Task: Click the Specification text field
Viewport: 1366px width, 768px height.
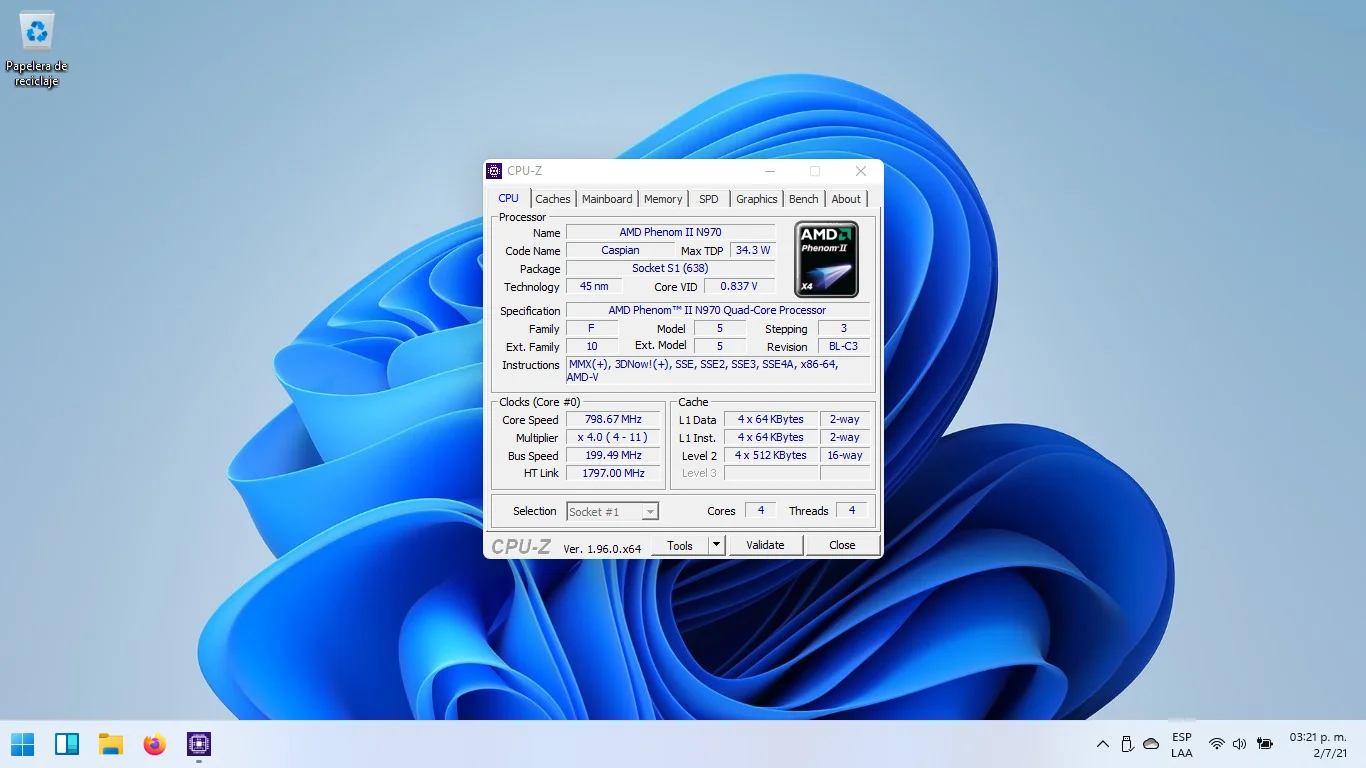Action: tap(717, 311)
